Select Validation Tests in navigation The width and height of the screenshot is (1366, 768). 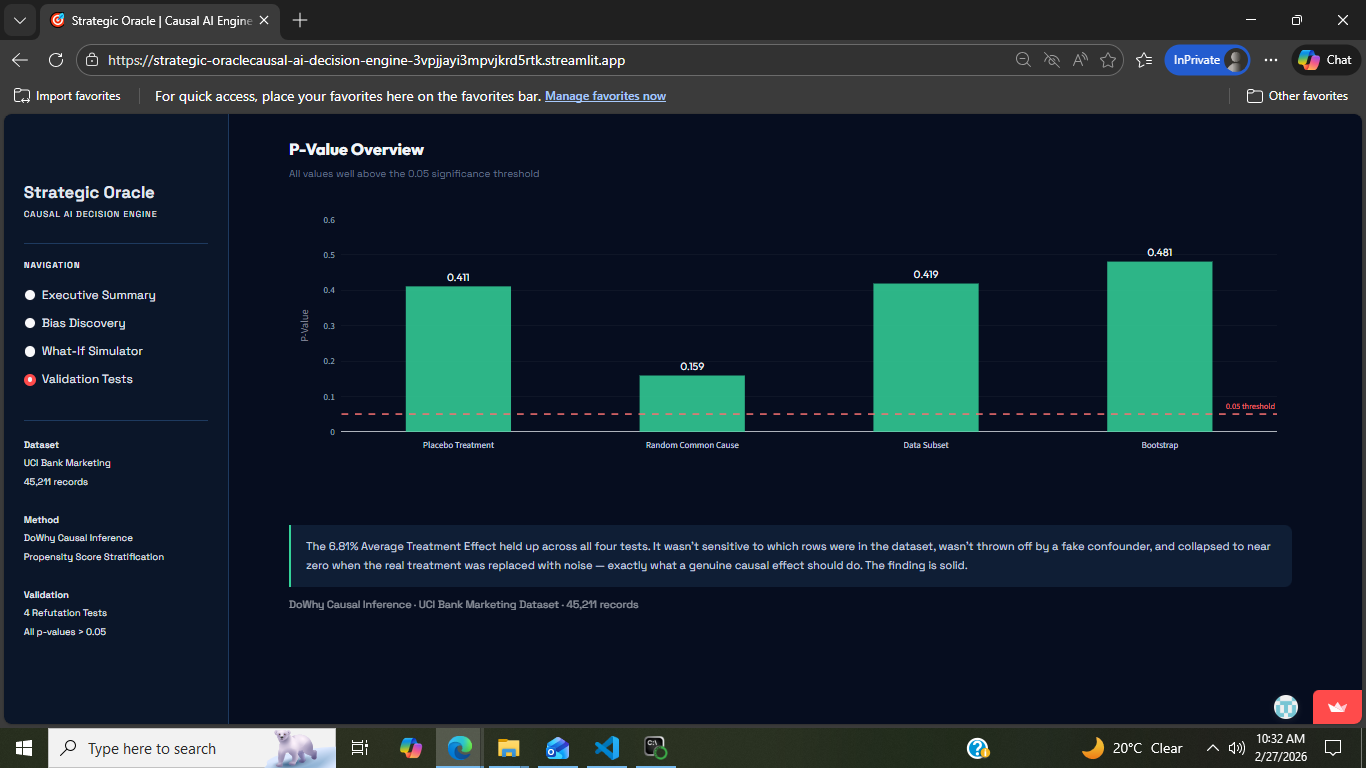pyautogui.click(x=78, y=379)
